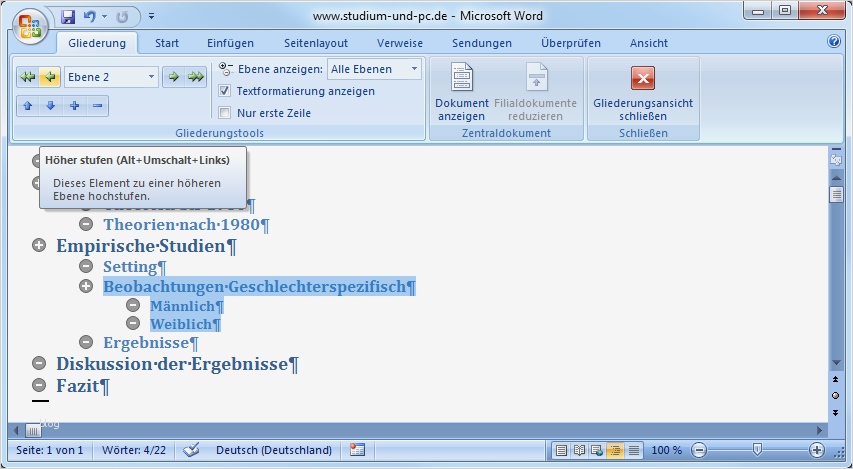Click symbol beside Theorien nach 1980

[x=86, y=224]
